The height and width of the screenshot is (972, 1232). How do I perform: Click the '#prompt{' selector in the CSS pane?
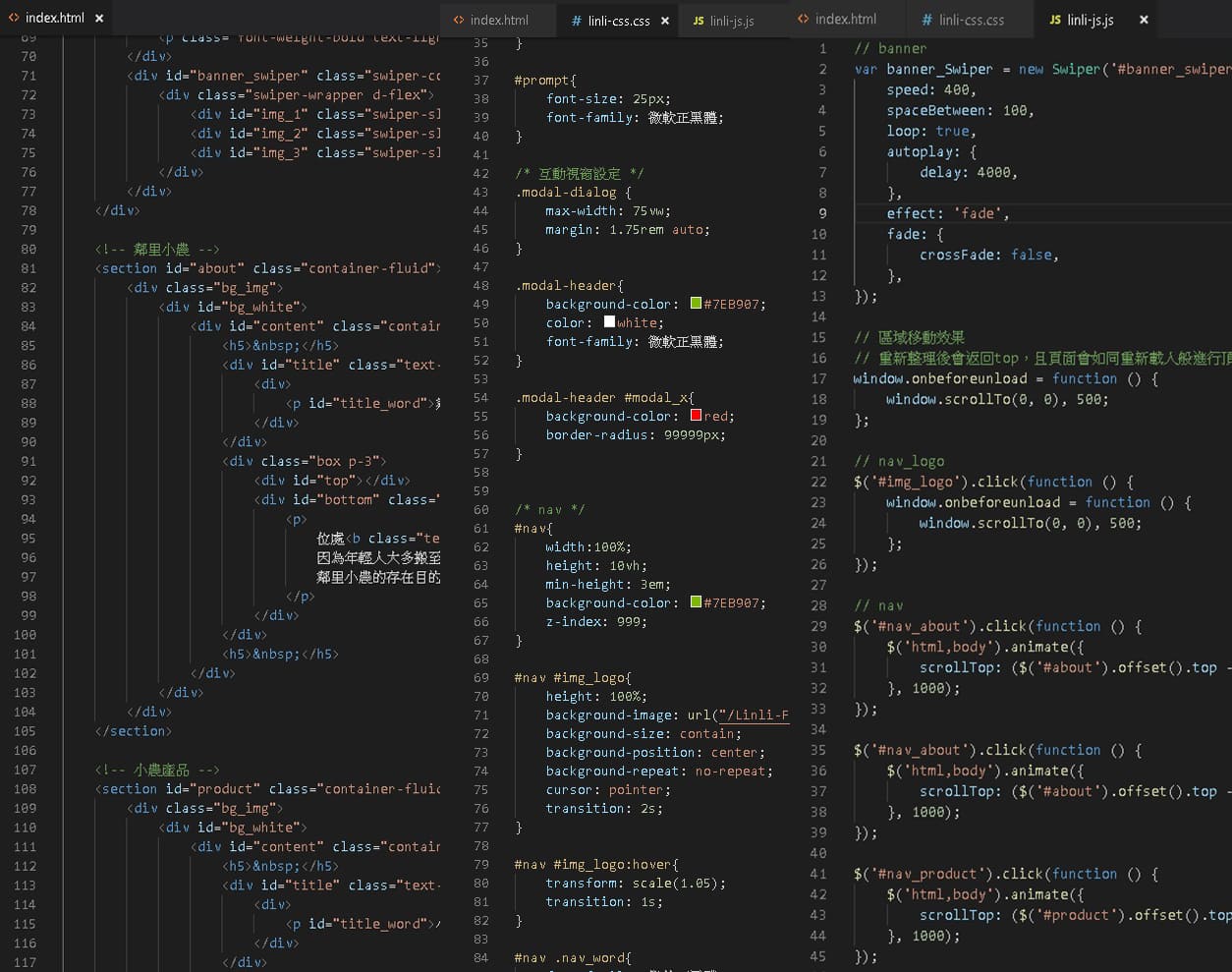(545, 80)
